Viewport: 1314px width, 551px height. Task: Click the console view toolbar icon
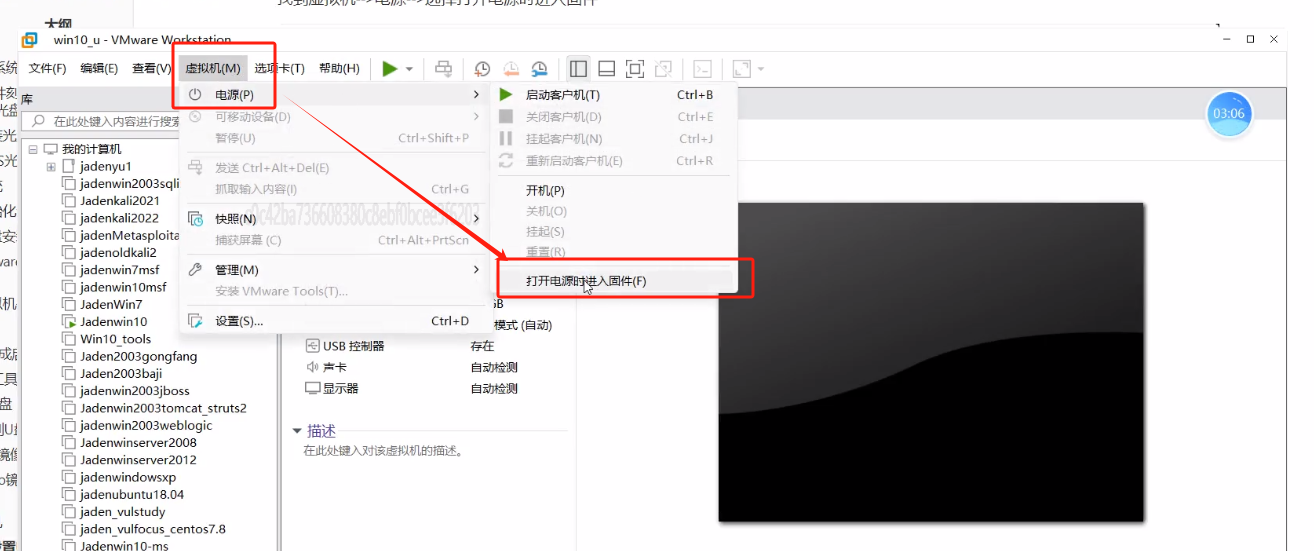(x=703, y=68)
